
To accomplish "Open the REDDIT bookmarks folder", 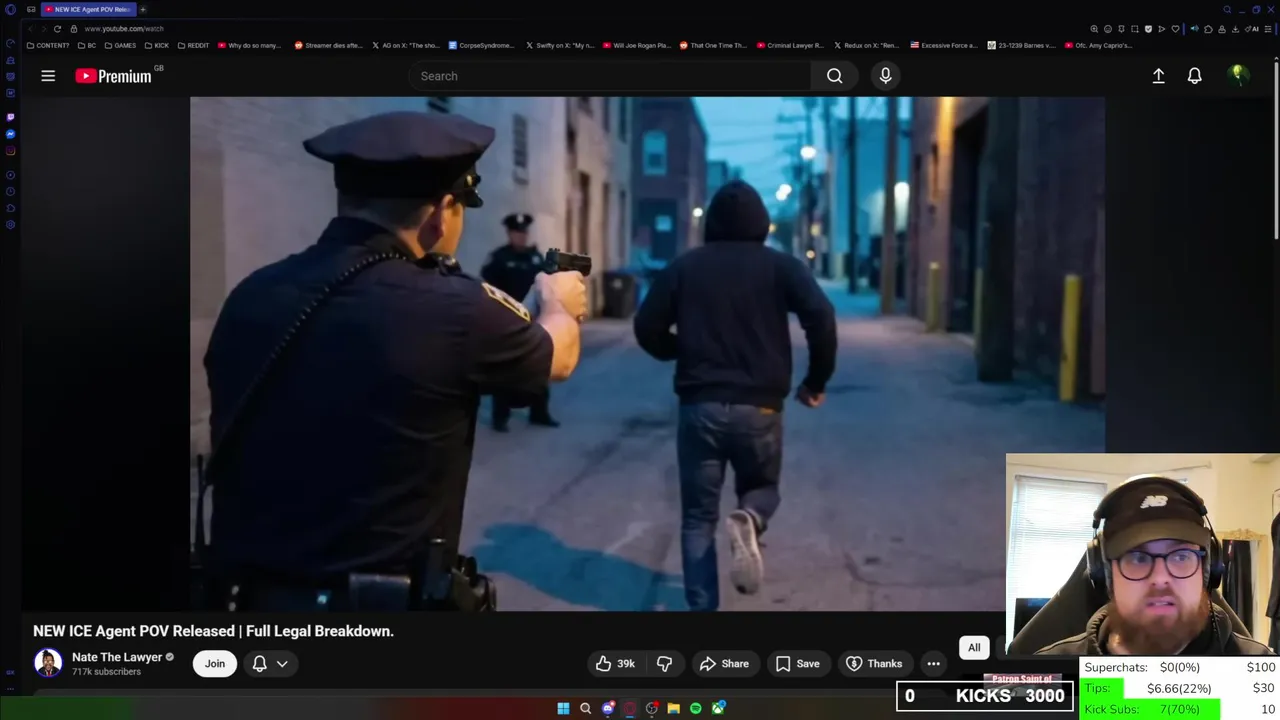I will tap(193, 45).
